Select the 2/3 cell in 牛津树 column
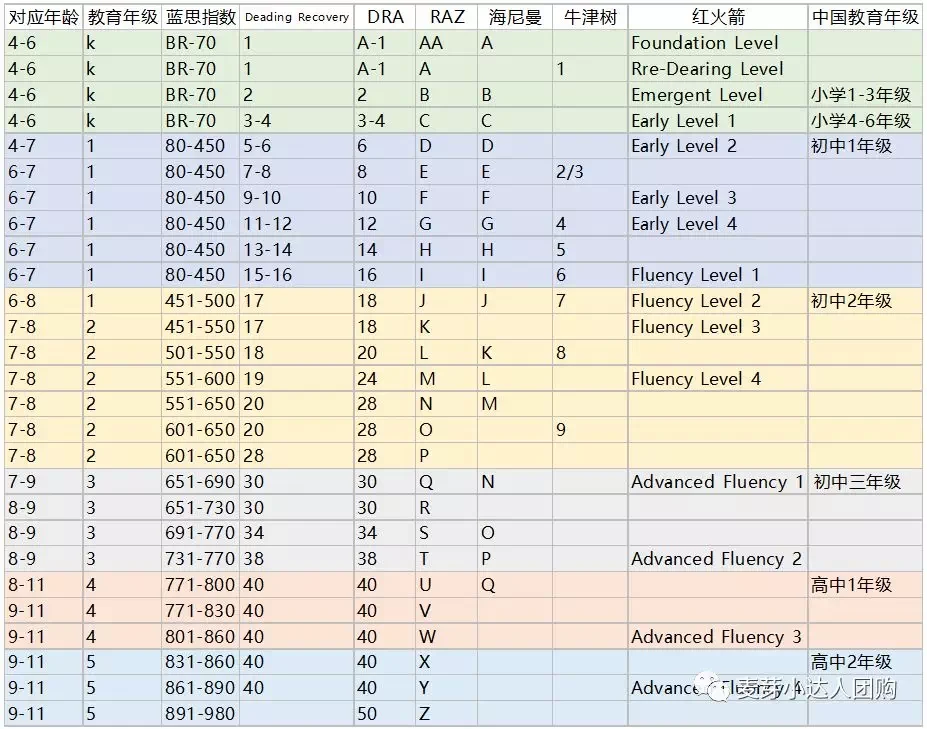This screenshot has height=729, width=927. pos(590,172)
